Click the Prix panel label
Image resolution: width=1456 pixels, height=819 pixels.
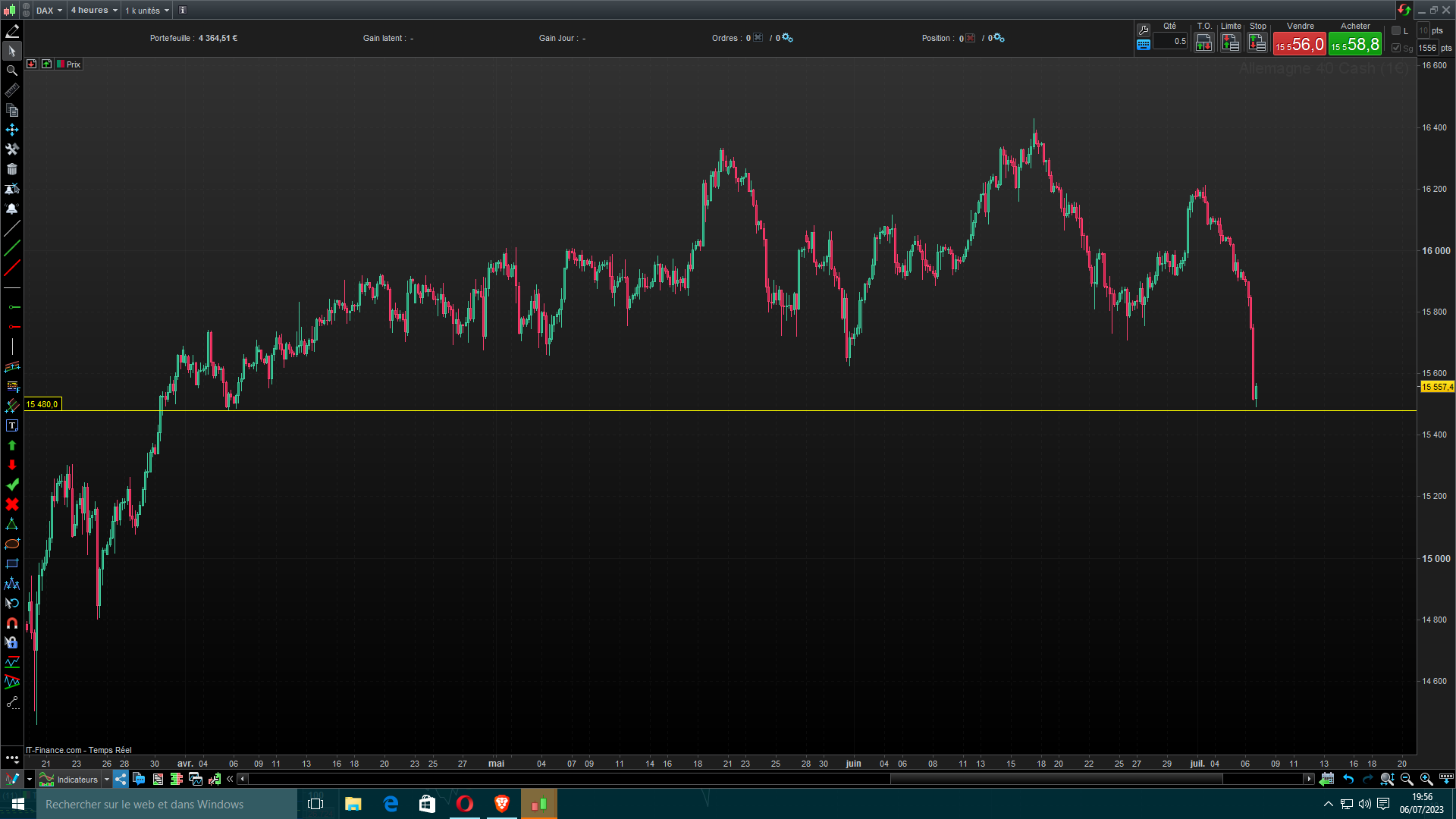[73, 64]
